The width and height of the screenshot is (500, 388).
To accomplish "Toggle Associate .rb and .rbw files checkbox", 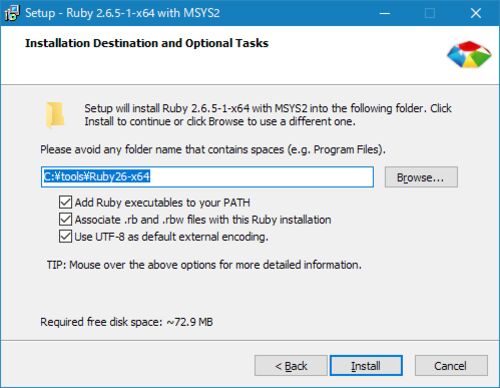I will coord(65,219).
